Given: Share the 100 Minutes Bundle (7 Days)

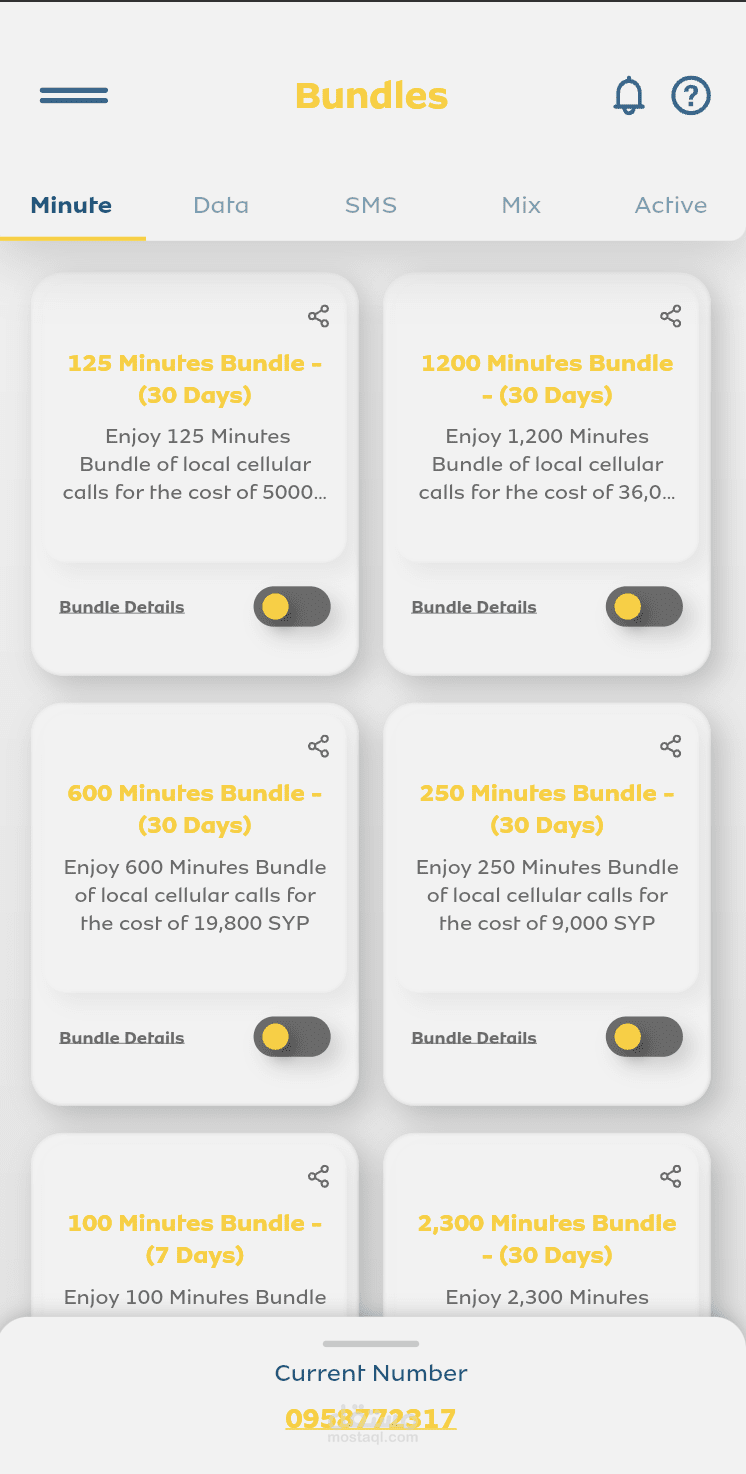Looking at the screenshot, I should tap(318, 1177).
